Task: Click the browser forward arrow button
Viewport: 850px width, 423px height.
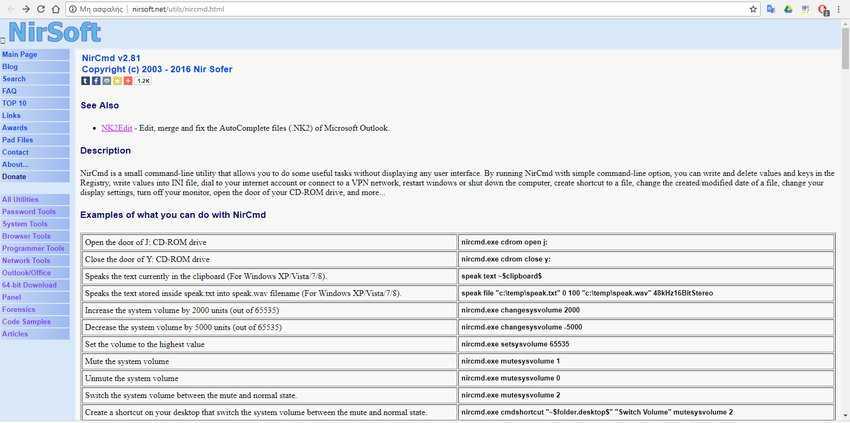Action: 25,9
